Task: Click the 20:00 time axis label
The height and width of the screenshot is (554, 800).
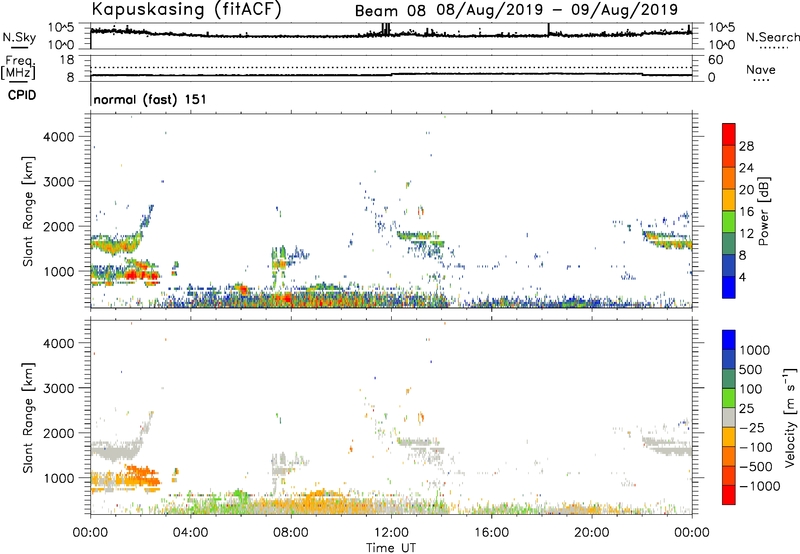Action: click(591, 533)
